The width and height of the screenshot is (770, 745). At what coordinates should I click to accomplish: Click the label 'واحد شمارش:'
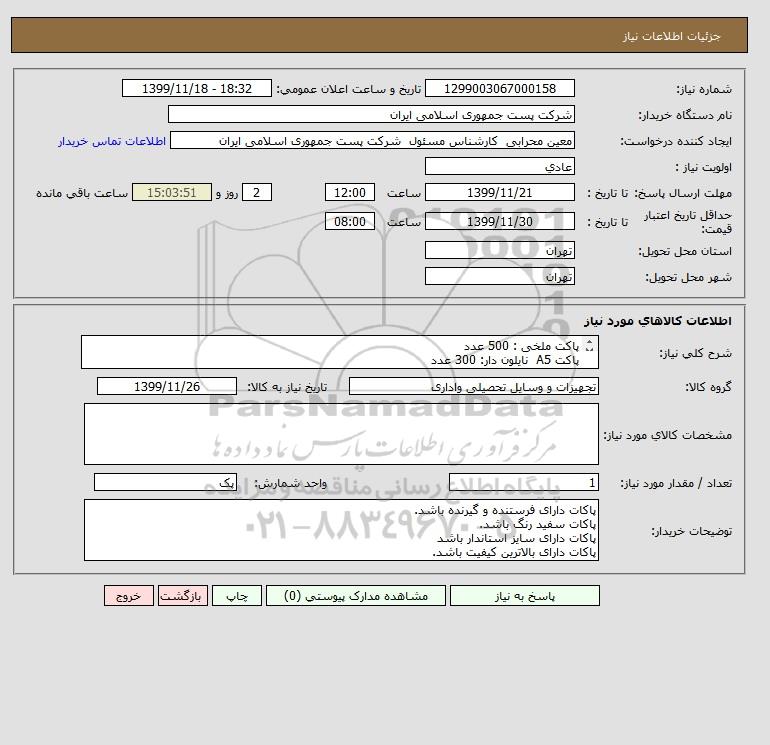[290, 483]
